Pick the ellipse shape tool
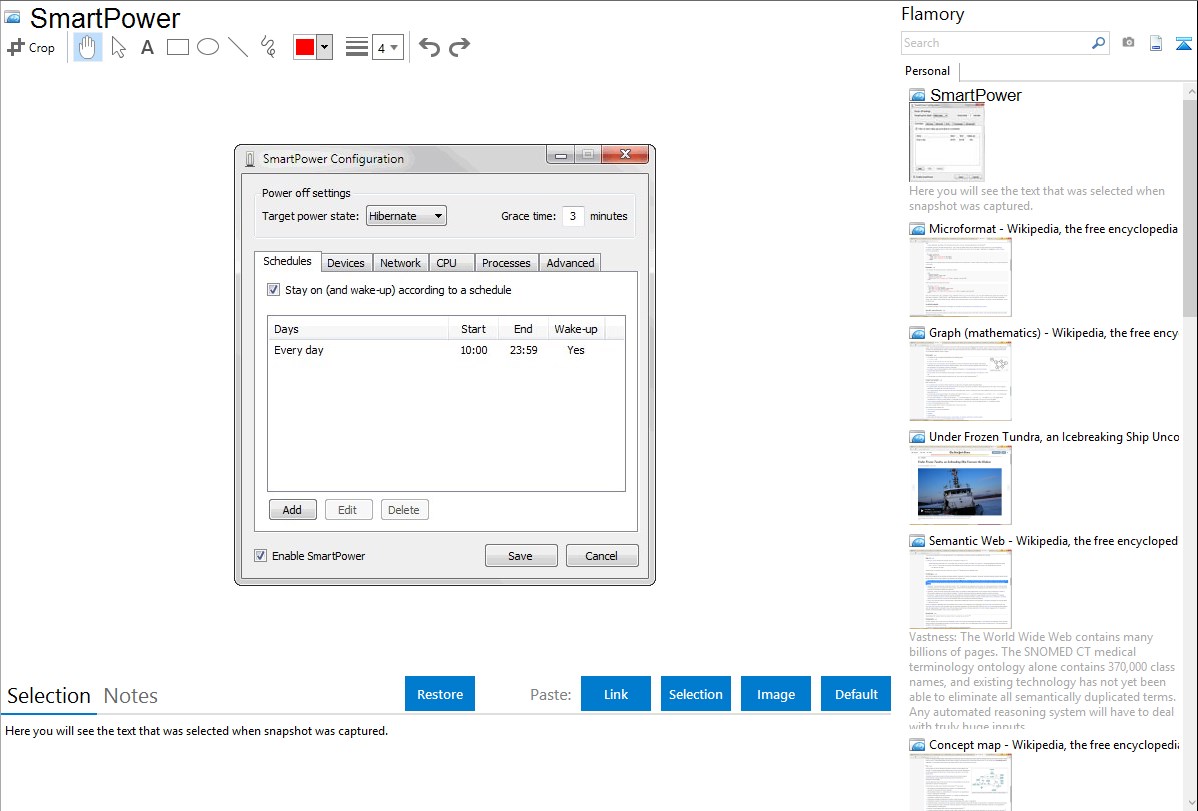Image resolution: width=1198 pixels, height=811 pixels. pyautogui.click(x=208, y=47)
